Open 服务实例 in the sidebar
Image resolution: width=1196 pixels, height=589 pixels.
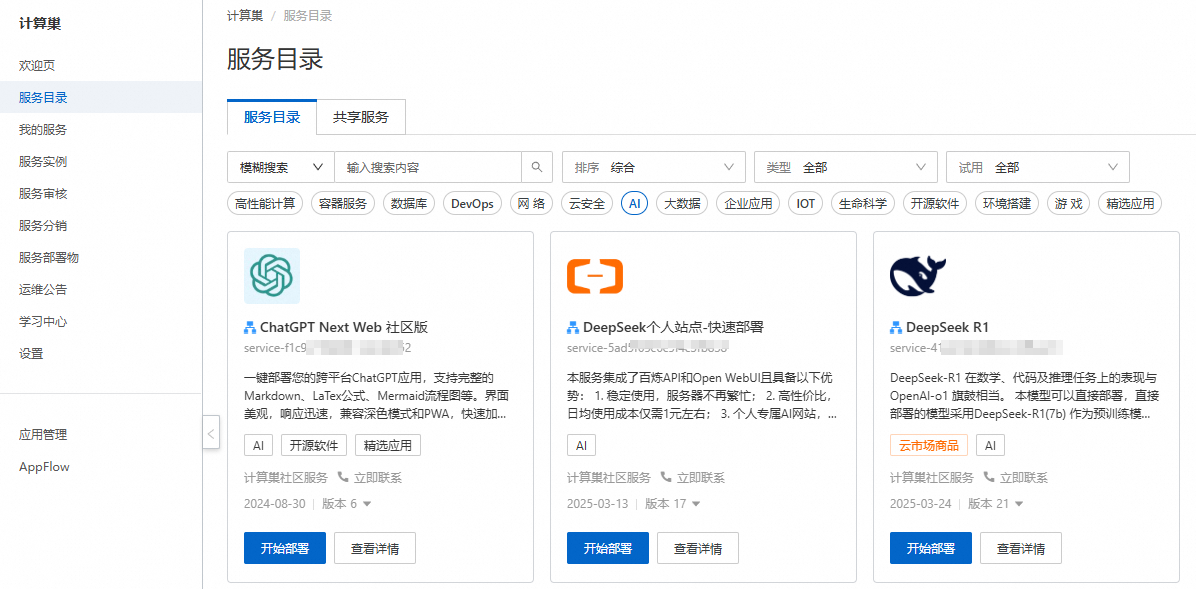tap(101, 162)
